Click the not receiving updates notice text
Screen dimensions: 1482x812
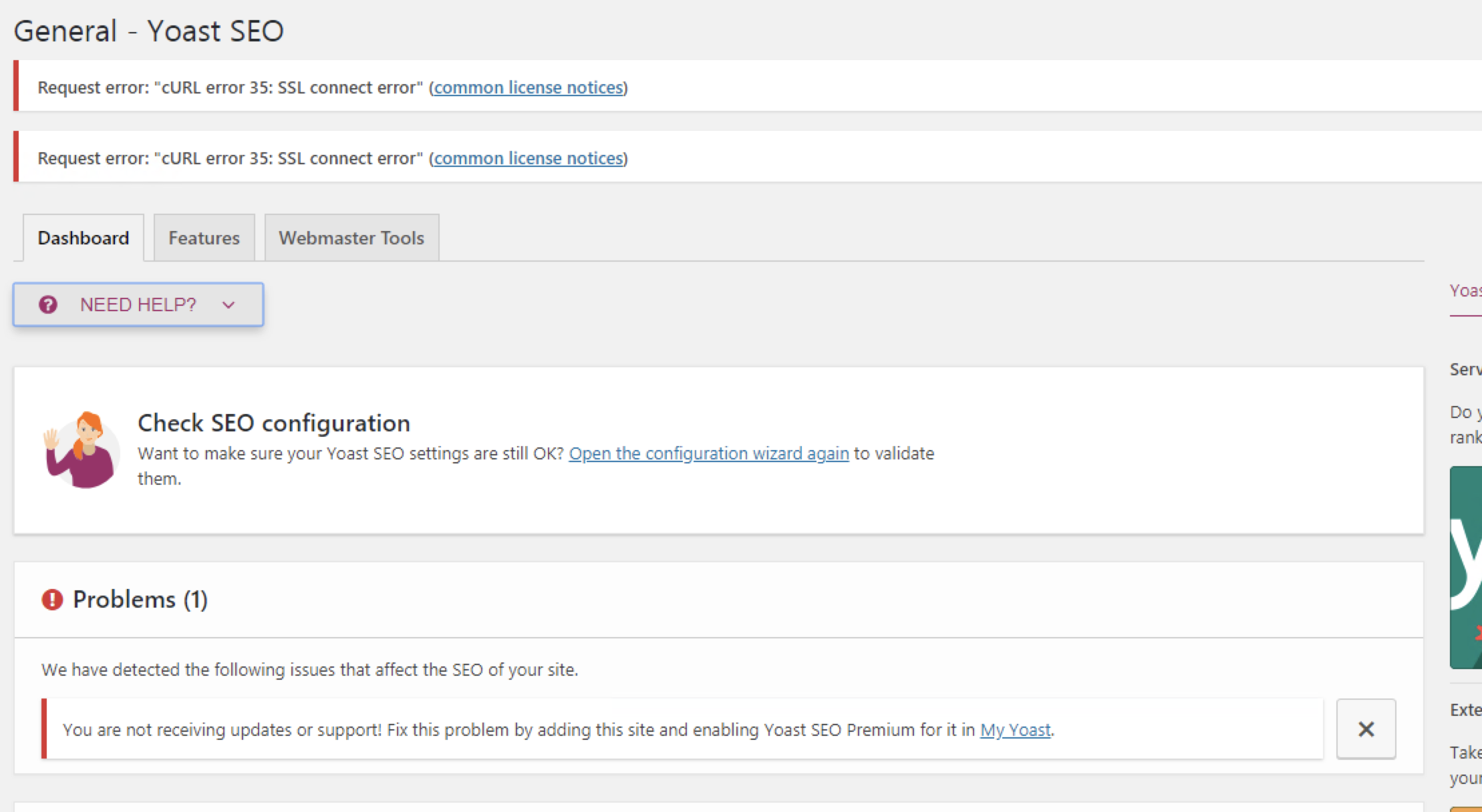click(x=558, y=730)
